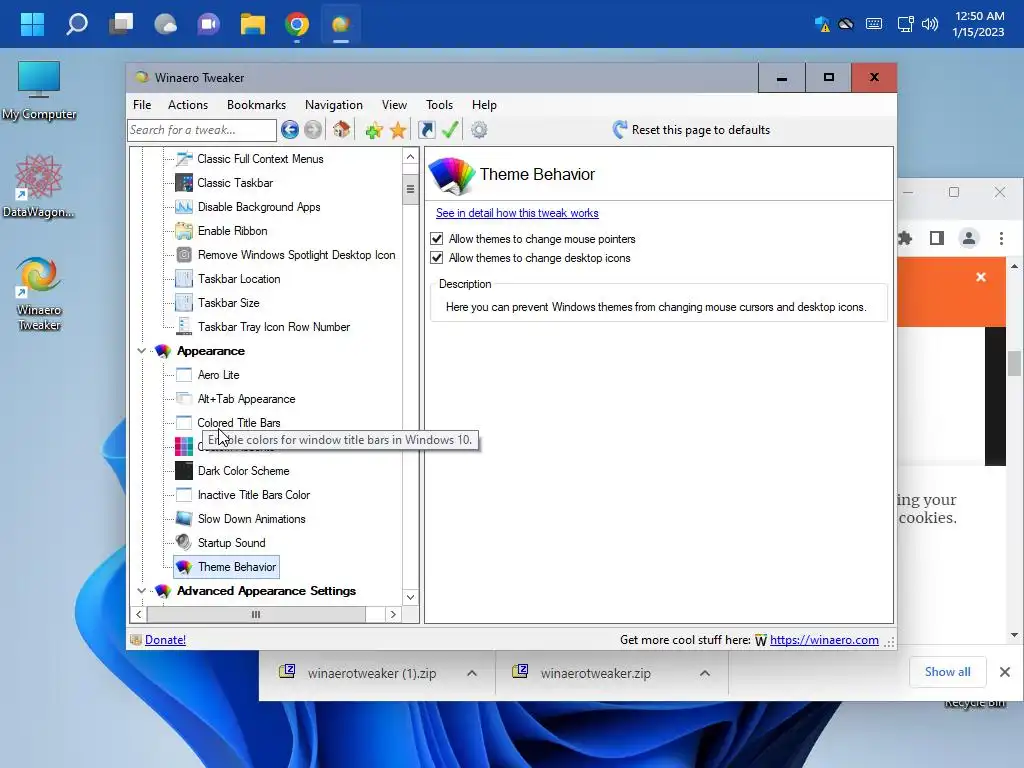Open settings via the gear icon in toolbar

[x=479, y=130]
